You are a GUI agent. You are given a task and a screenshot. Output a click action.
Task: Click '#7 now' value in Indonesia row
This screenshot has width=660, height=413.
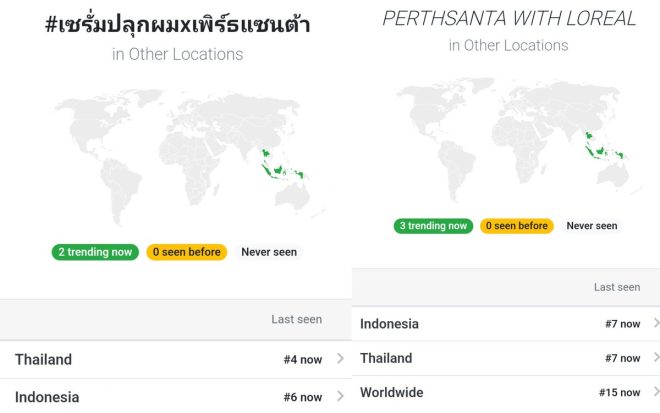point(623,324)
